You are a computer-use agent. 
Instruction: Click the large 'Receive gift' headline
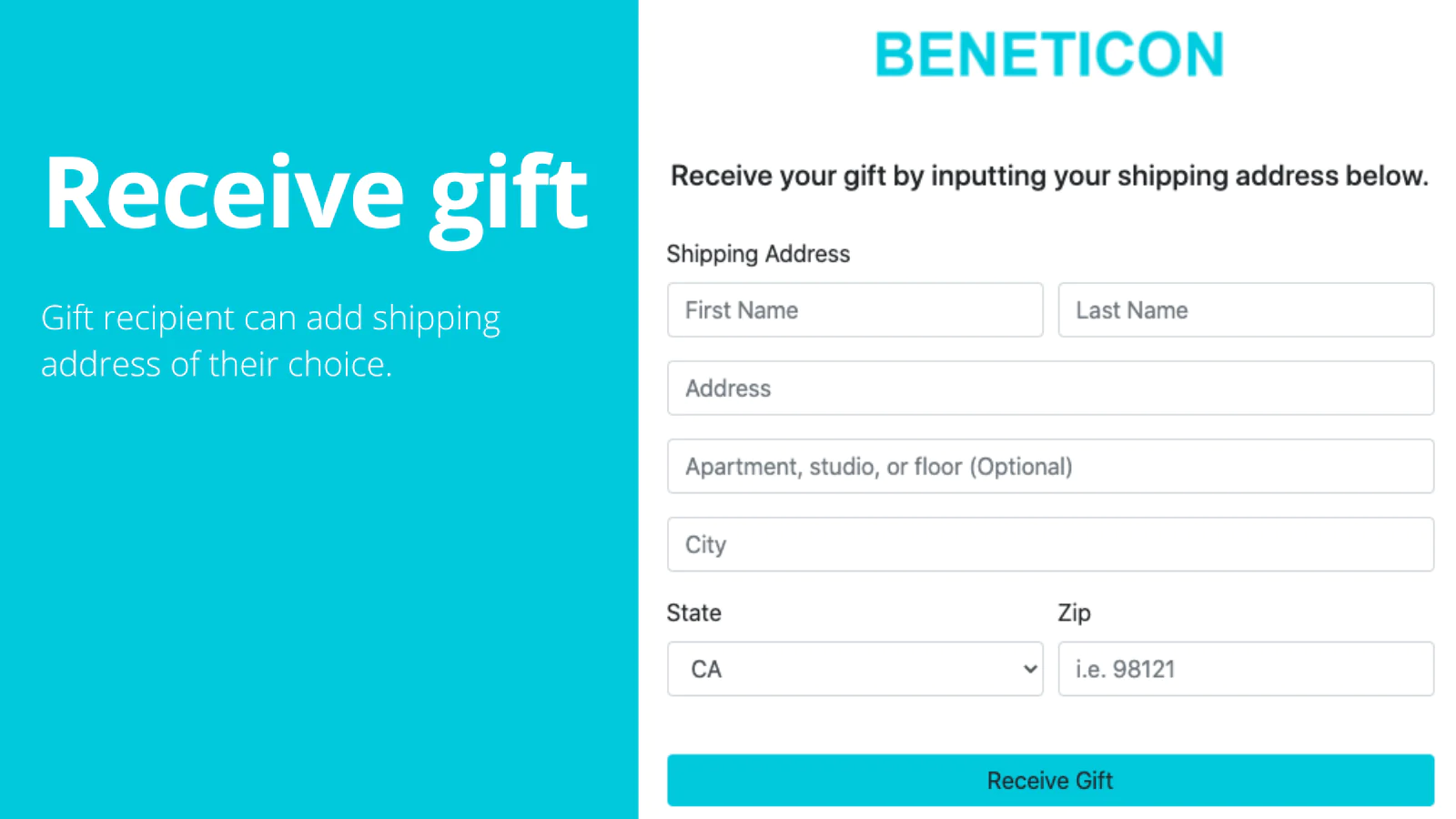(316, 194)
